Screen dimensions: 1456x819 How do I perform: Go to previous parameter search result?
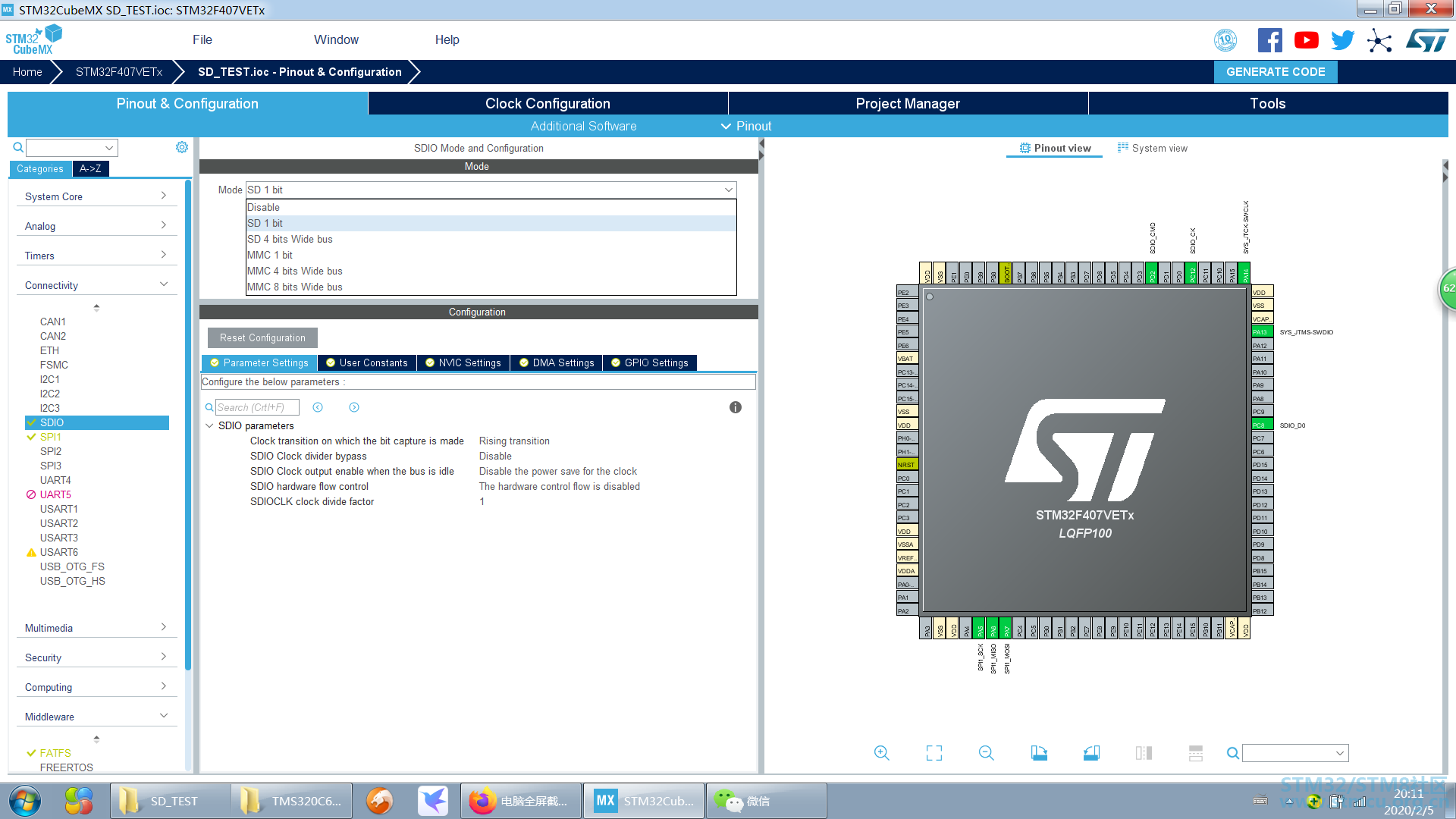click(318, 407)
